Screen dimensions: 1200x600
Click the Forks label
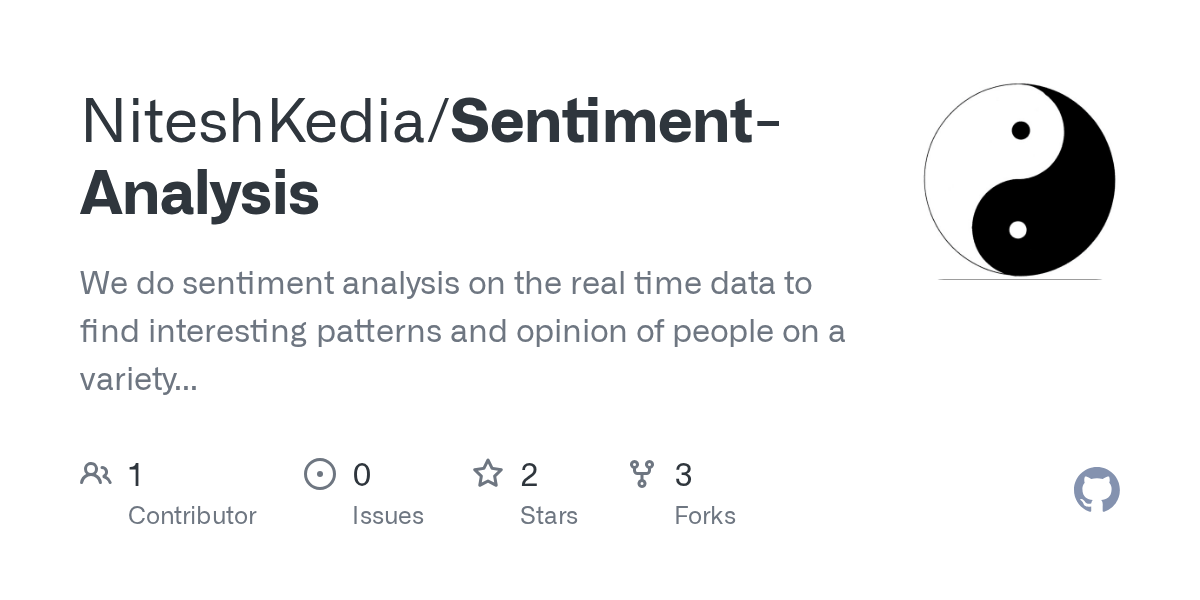[x=705, y=516]
